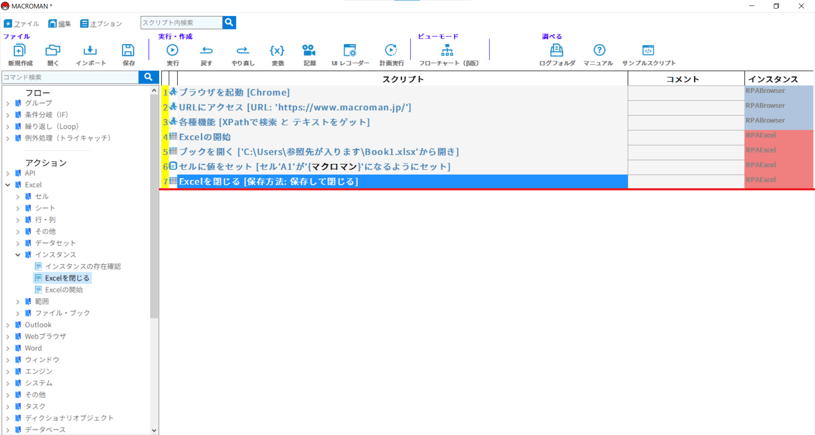Image resolution: width=815 pixels, height=435 pixels.
Task: Click the command tree scrollbar down arrow
Action: [x=154, y=430]
